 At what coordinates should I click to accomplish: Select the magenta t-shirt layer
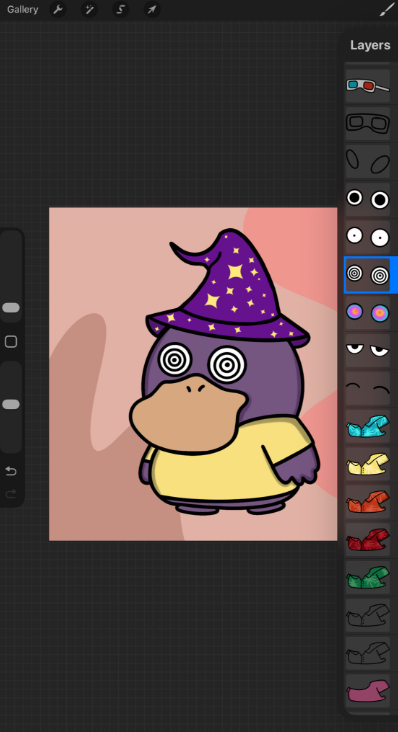368,690
